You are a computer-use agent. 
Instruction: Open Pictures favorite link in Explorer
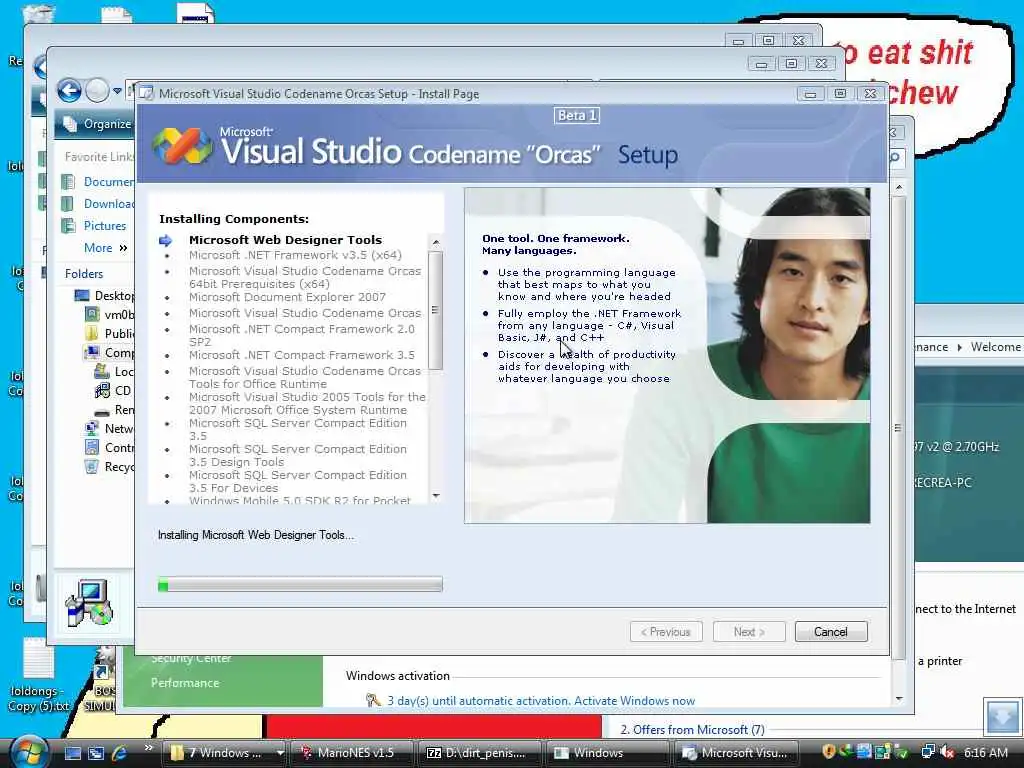pyautogui.click(x=104, y=226)
